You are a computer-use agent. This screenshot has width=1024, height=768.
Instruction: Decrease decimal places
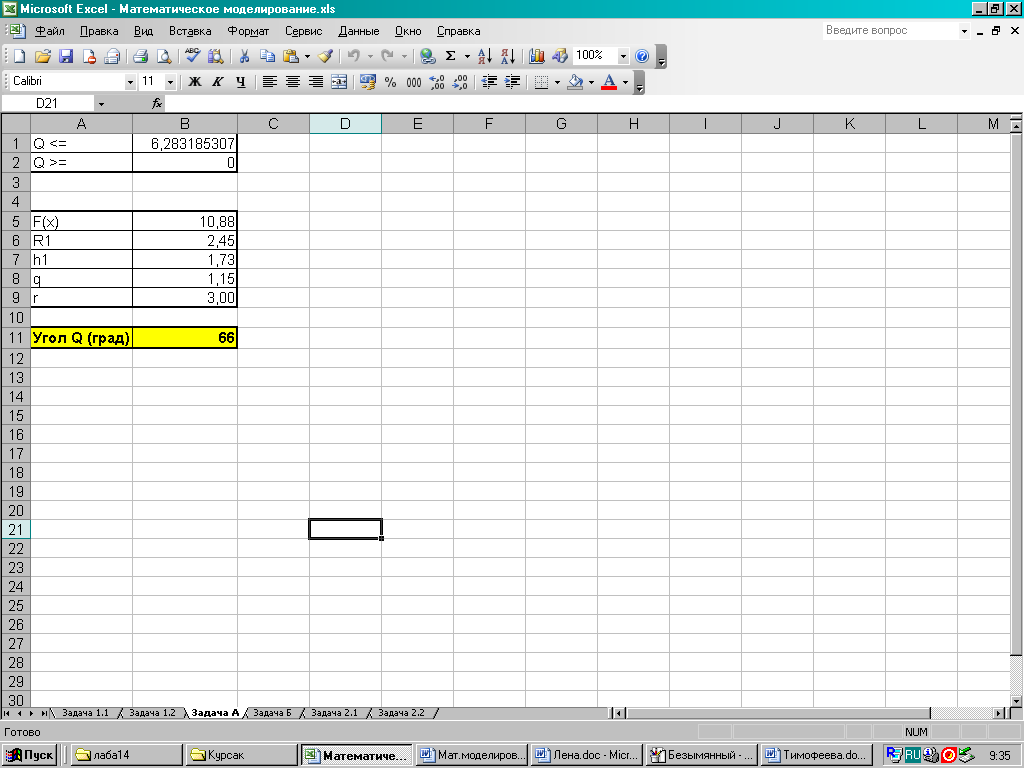(x=460, y=82)
